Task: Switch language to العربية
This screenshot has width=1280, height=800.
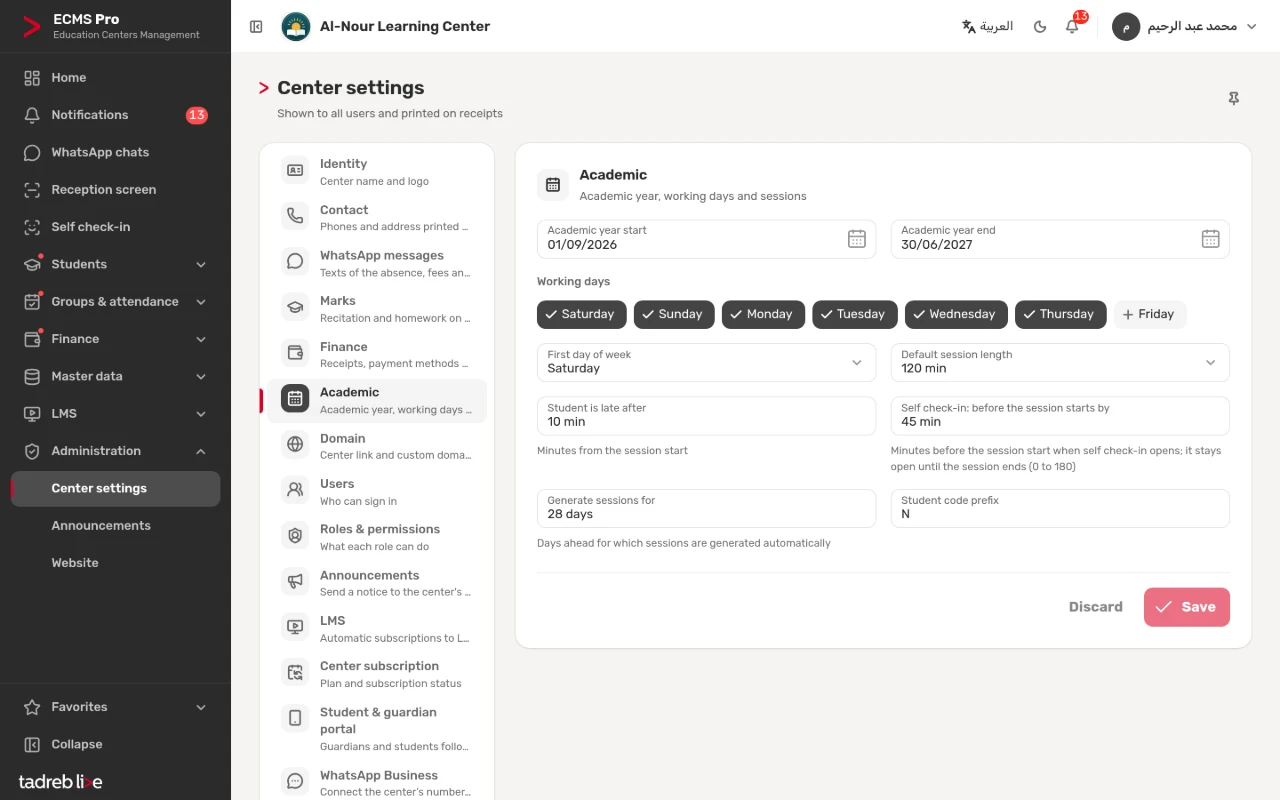Action: tap(988, 27)
